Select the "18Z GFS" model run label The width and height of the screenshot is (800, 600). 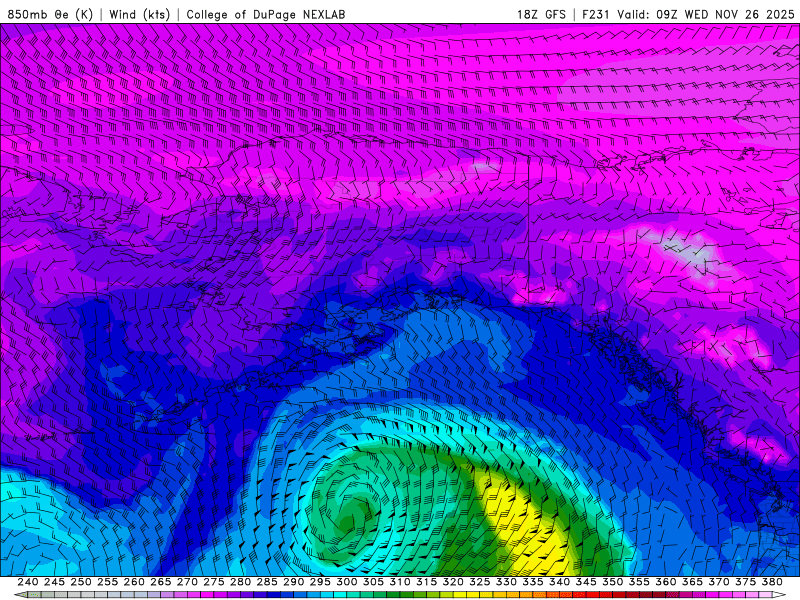click(x=541, y=14)
